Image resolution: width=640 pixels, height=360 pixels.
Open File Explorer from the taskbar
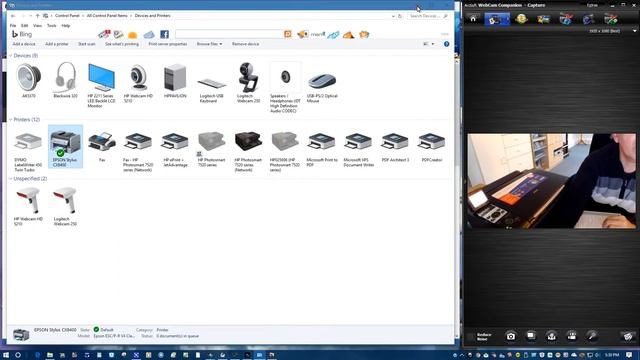(50, 355)
